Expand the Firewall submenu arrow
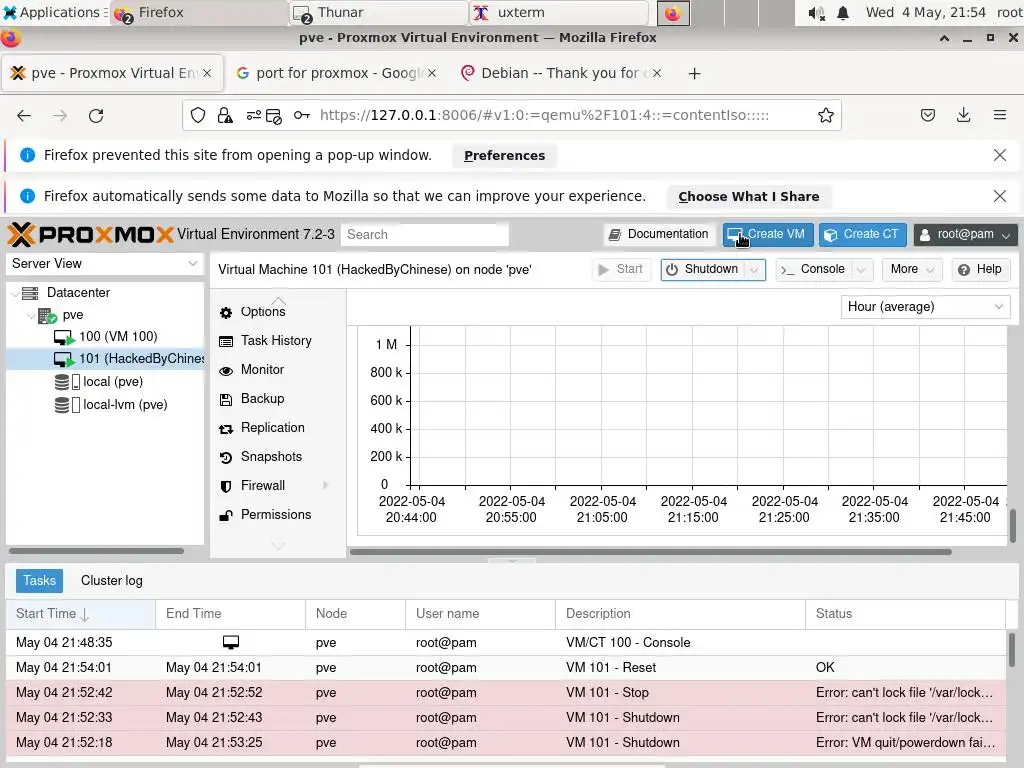1024x768 pixels. (x=325, y=485)
